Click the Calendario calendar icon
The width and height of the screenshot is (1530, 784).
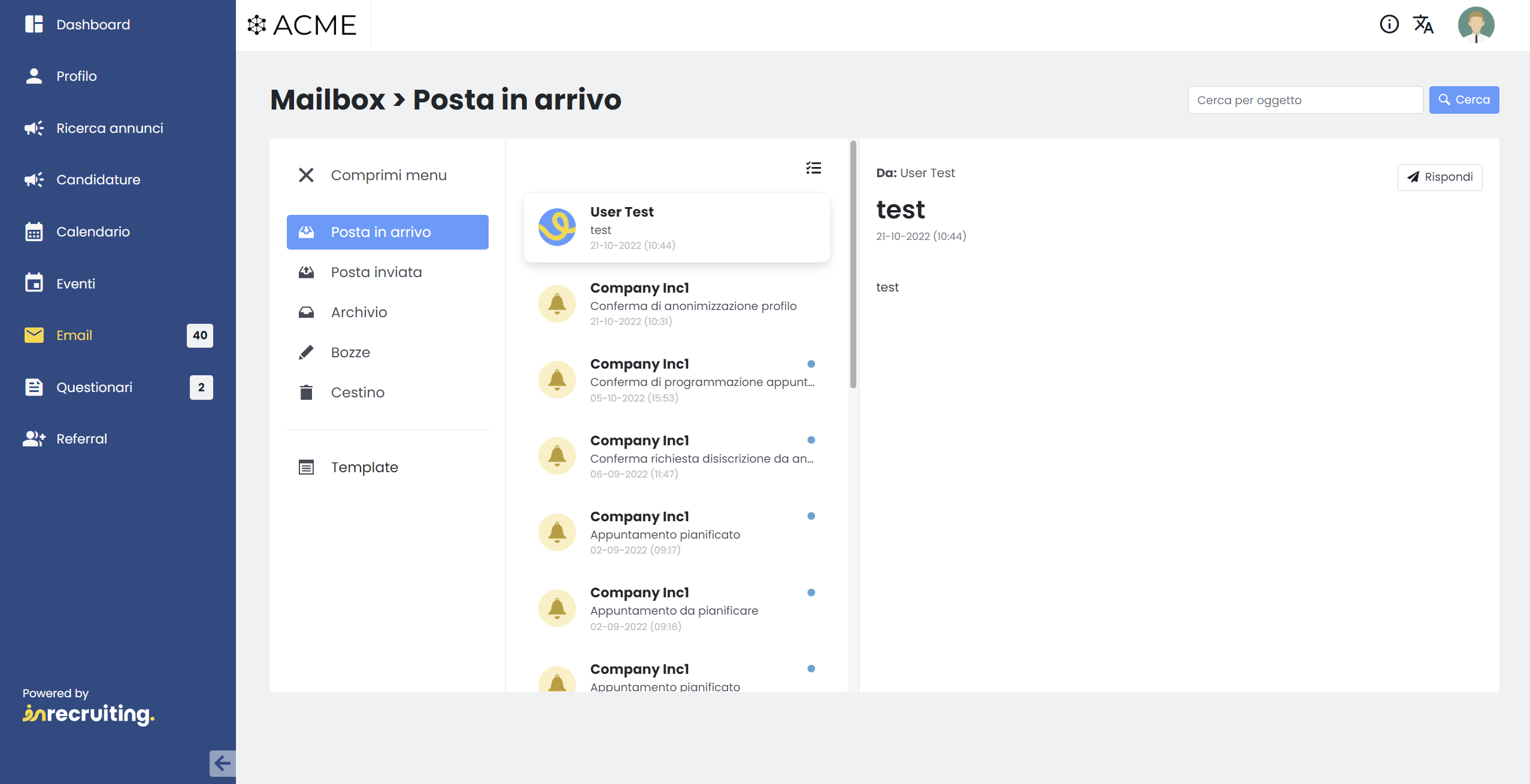[34, 232]
